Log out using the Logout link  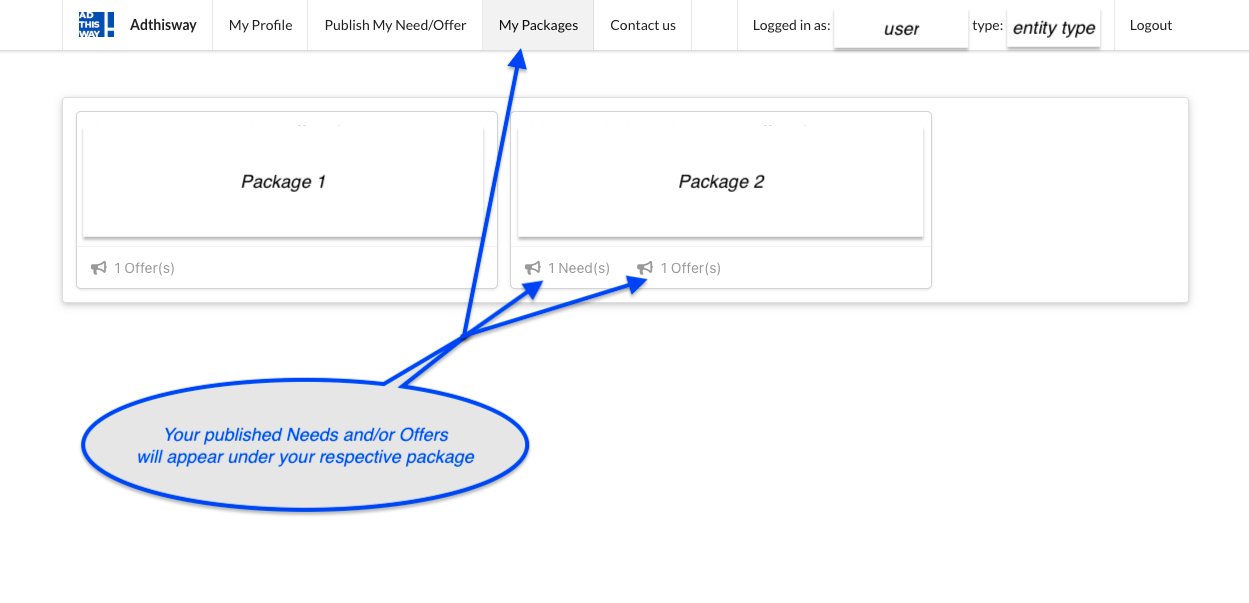(1151, 25)
